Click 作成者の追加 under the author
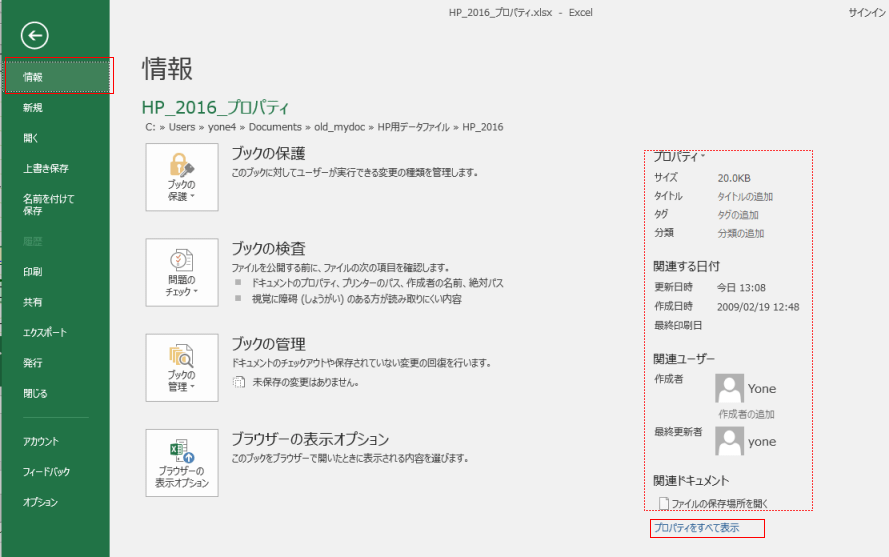 (x=746, y=414)
